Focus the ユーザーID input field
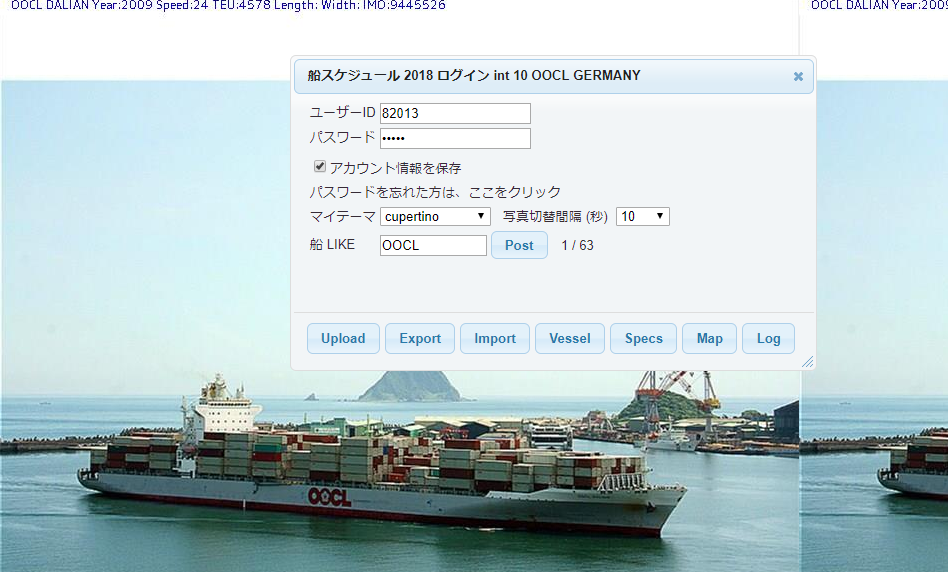 [x=455, y=113]
